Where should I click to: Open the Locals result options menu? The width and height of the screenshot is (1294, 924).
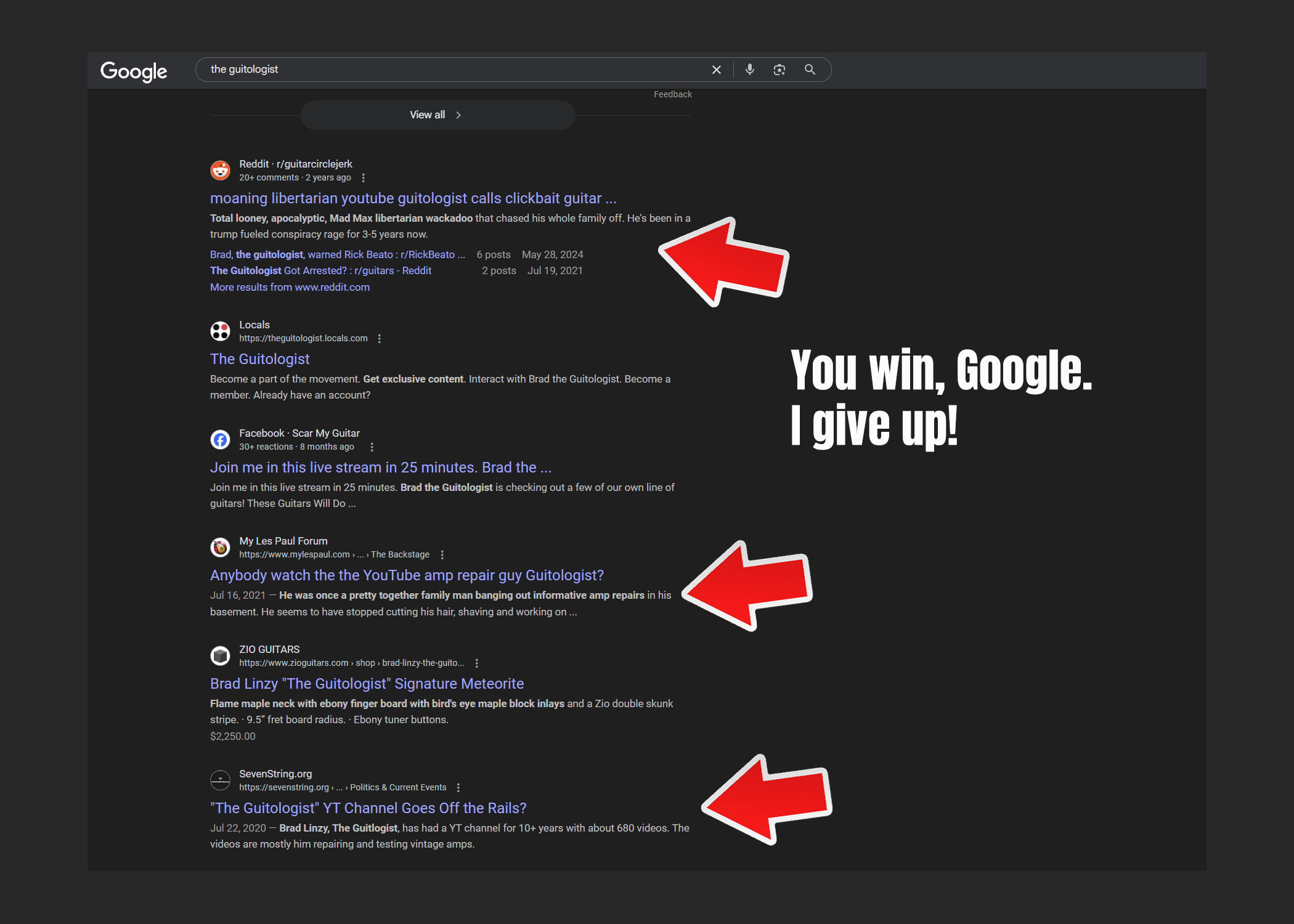pyautogui.click(x=380, y=339)
